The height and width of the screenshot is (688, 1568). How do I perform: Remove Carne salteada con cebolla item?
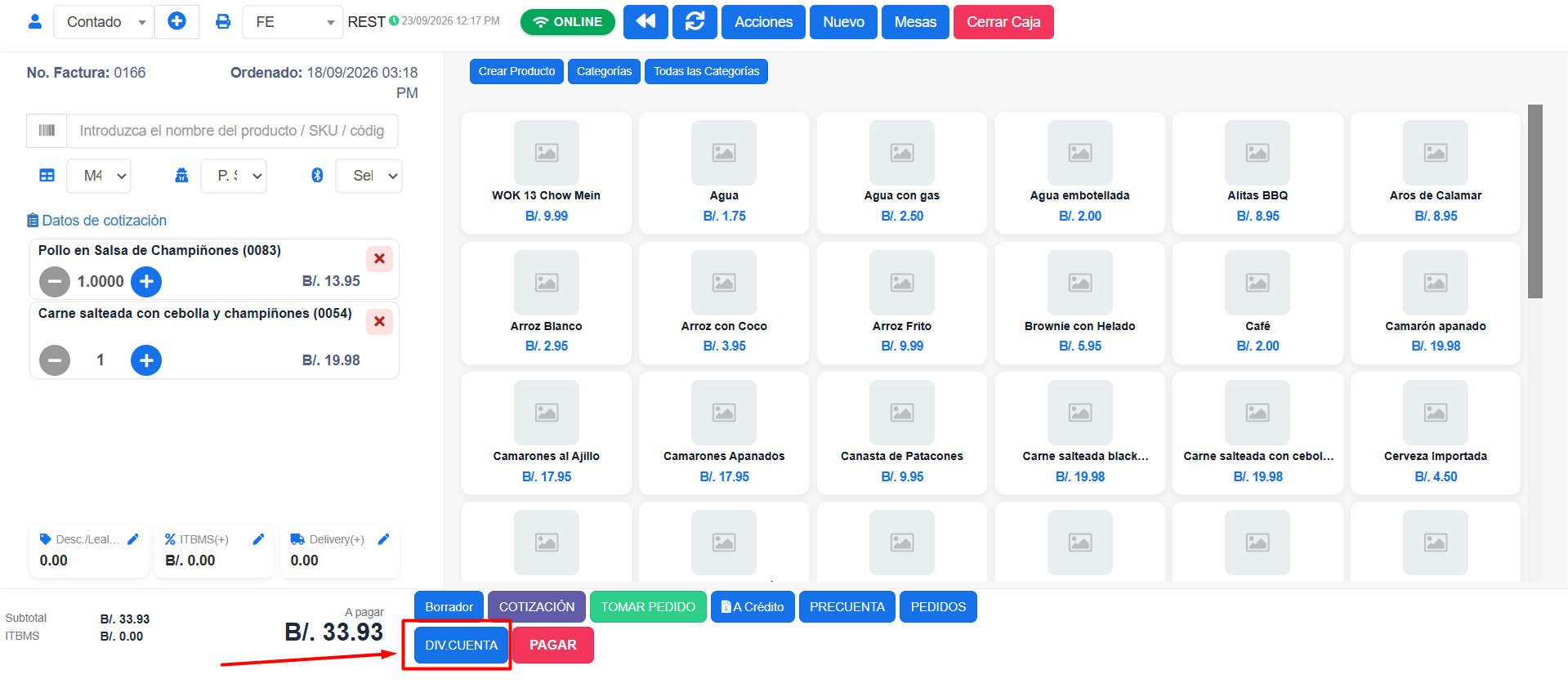point(379,322)
